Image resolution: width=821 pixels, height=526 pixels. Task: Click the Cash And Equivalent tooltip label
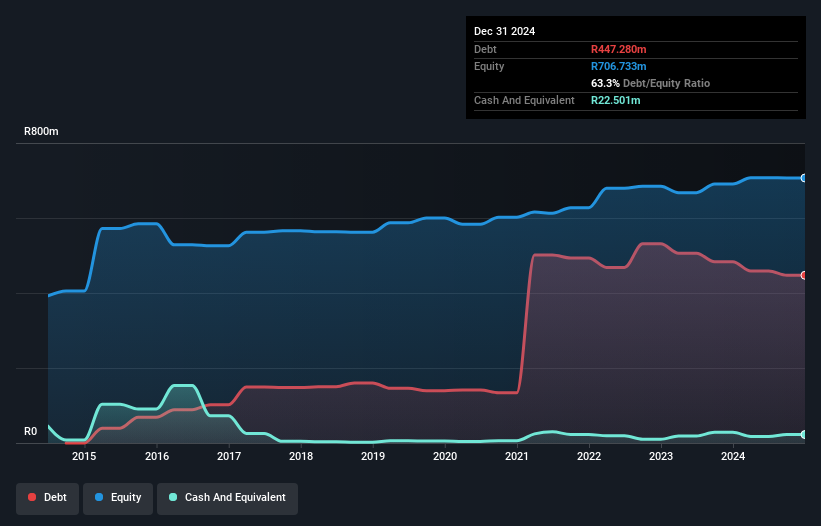524,100
